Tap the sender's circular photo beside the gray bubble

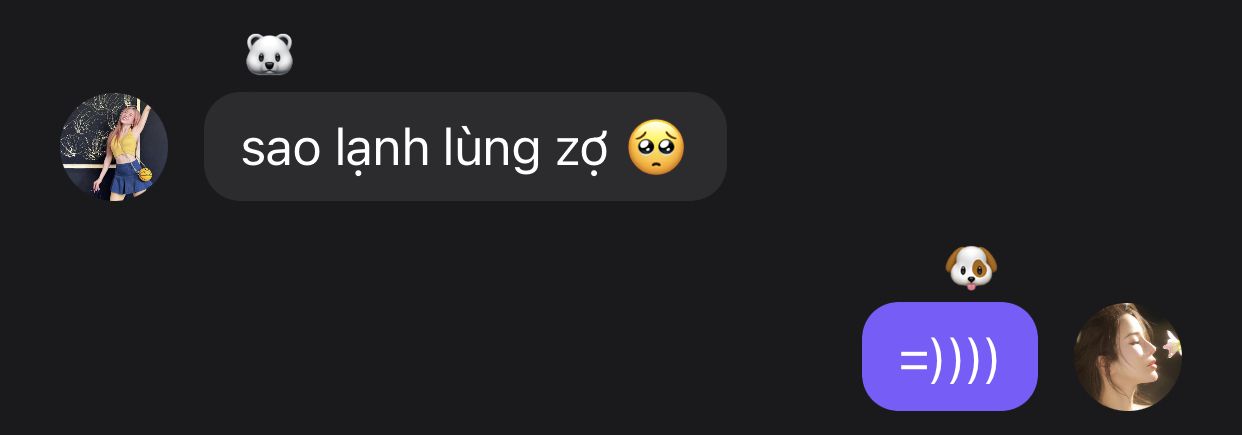tap(114, 148)
